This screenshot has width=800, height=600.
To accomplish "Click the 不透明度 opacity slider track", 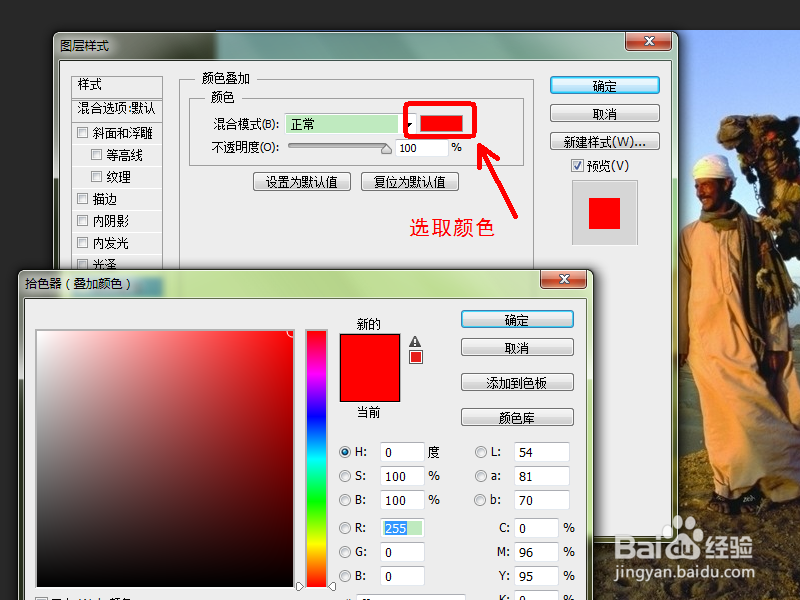I will coord(337,146).
